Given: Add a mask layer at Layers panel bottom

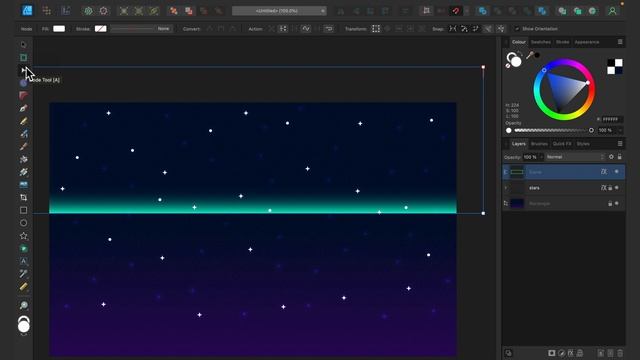Looking at the screenshot, I should pyautogui.click(x=552, y=353).
